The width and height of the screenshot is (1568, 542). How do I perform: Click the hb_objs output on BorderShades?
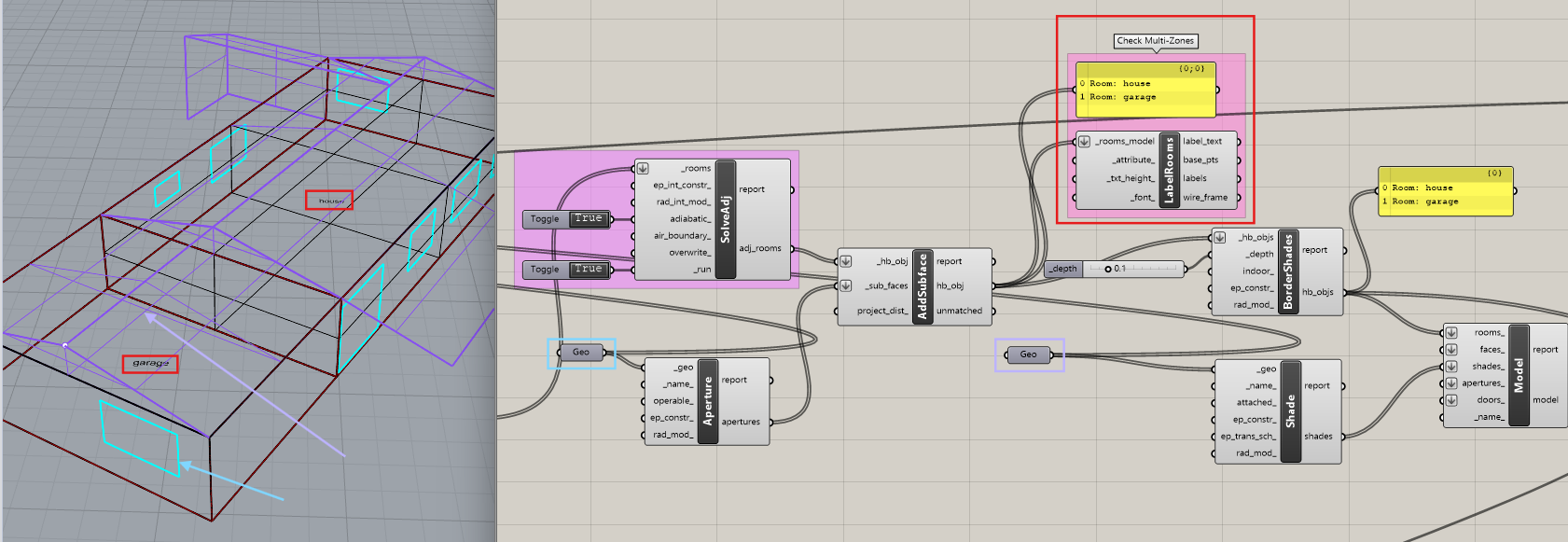(1318, 292)
